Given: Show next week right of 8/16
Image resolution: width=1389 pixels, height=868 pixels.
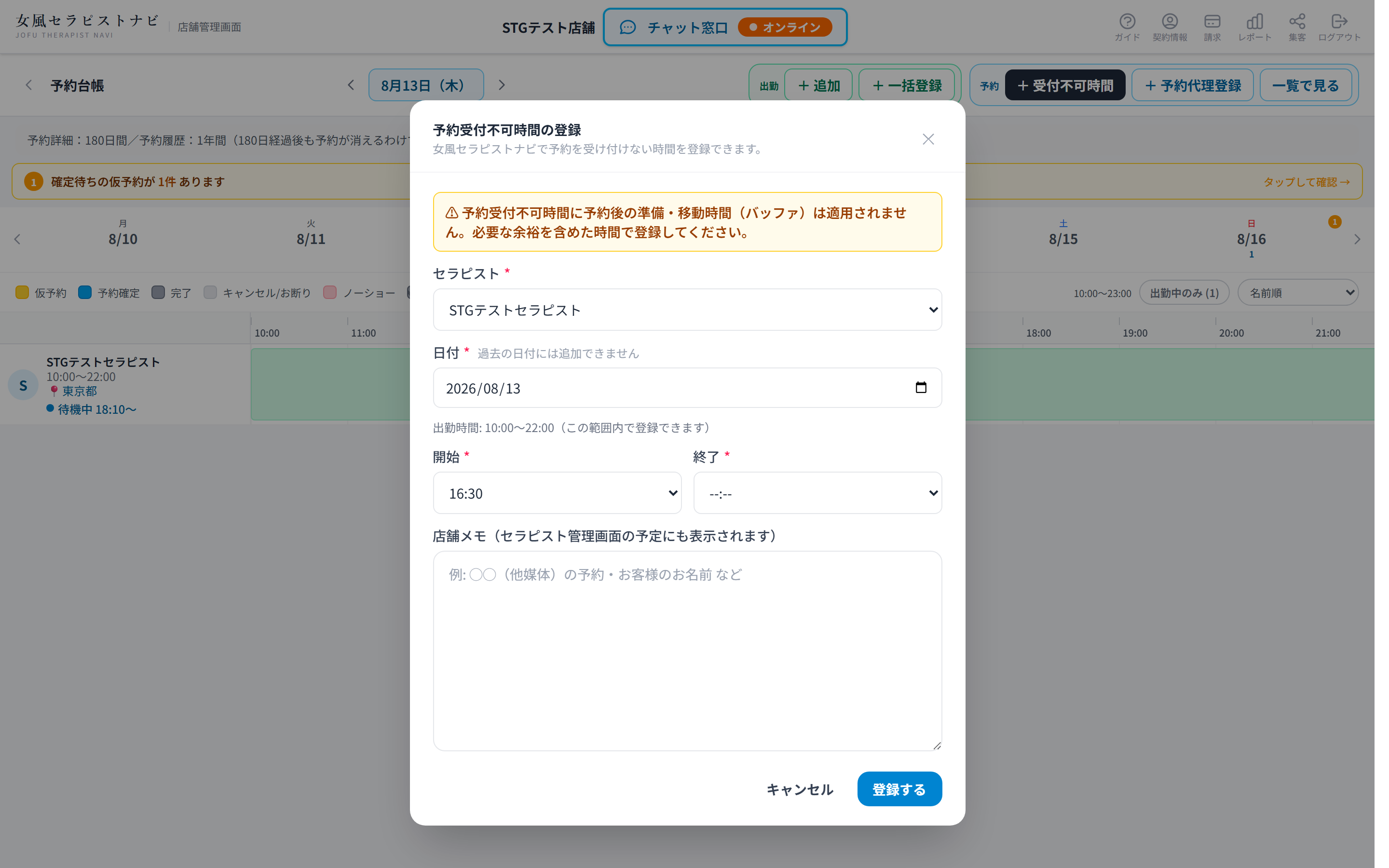Looking at the screenshot, I should pos(1357,239).
